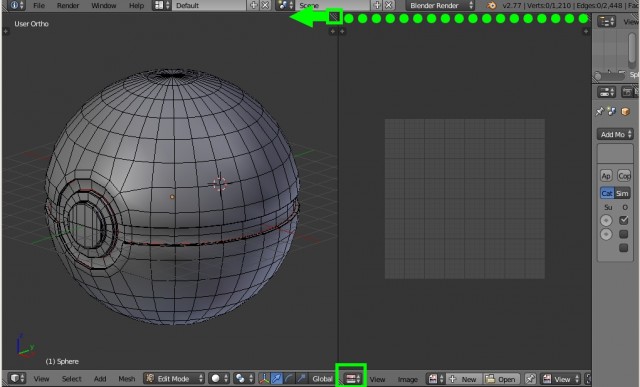
Task: Open the UV editor's View menu
Action: [377, 379]
